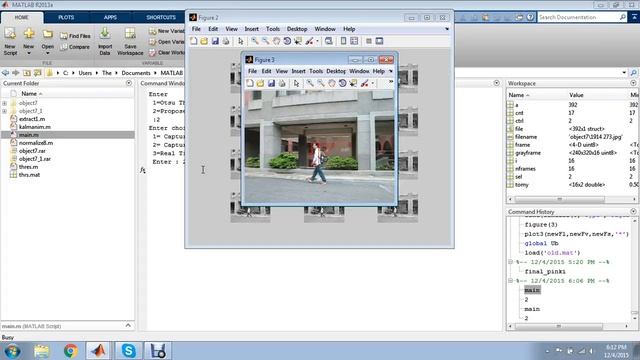The height and width of the screenshot is (360, 640).
Task: Open Current Folder panel actions menu
Action: 129,83
